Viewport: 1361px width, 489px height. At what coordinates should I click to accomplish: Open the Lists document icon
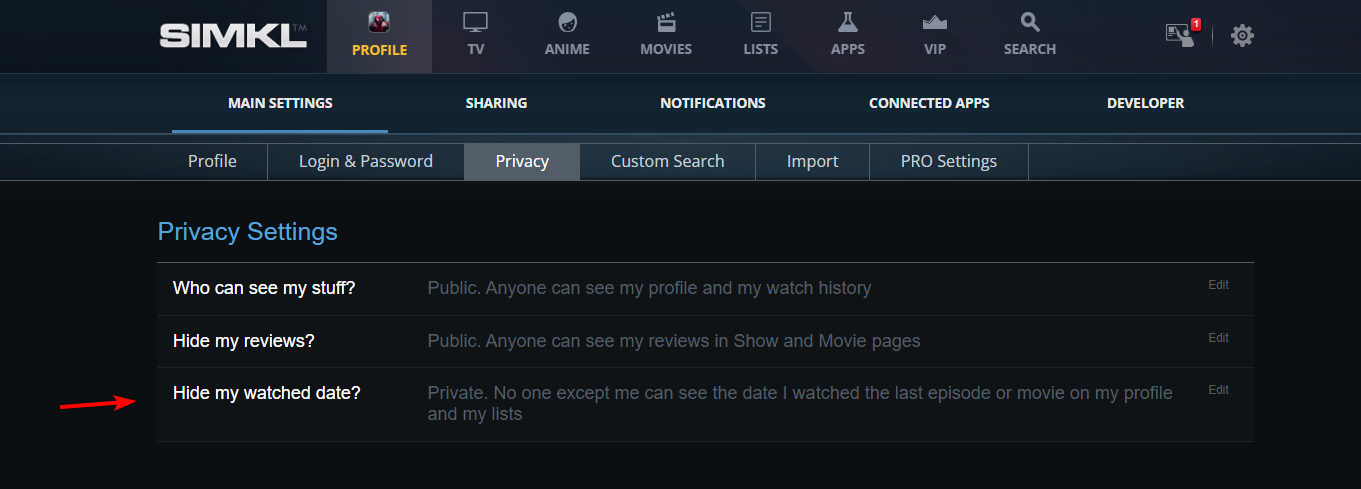pyautogui.click(x=761, y=22)
